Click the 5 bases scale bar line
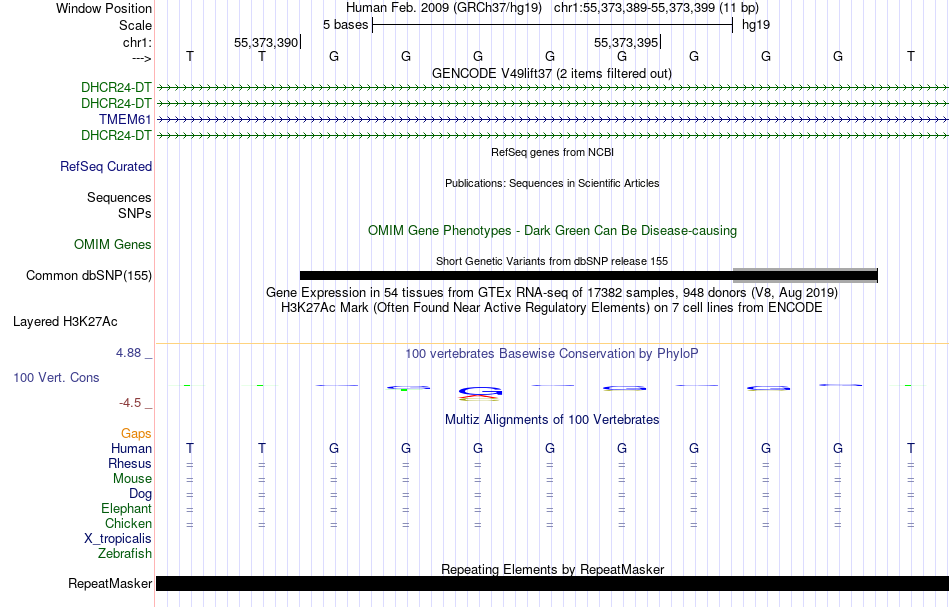 (553, 25)
